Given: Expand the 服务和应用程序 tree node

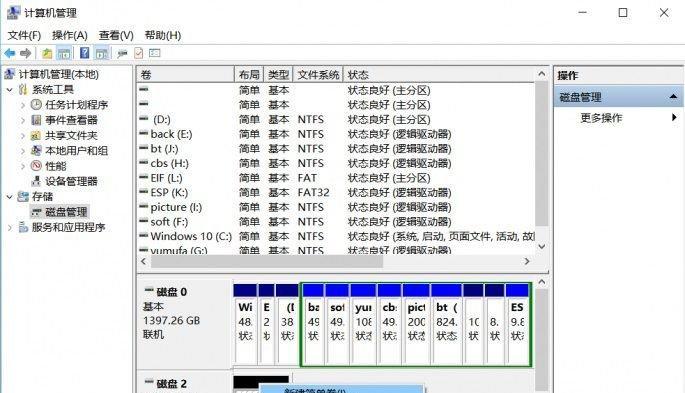Looking at the screenshot, I should (10, 228).
